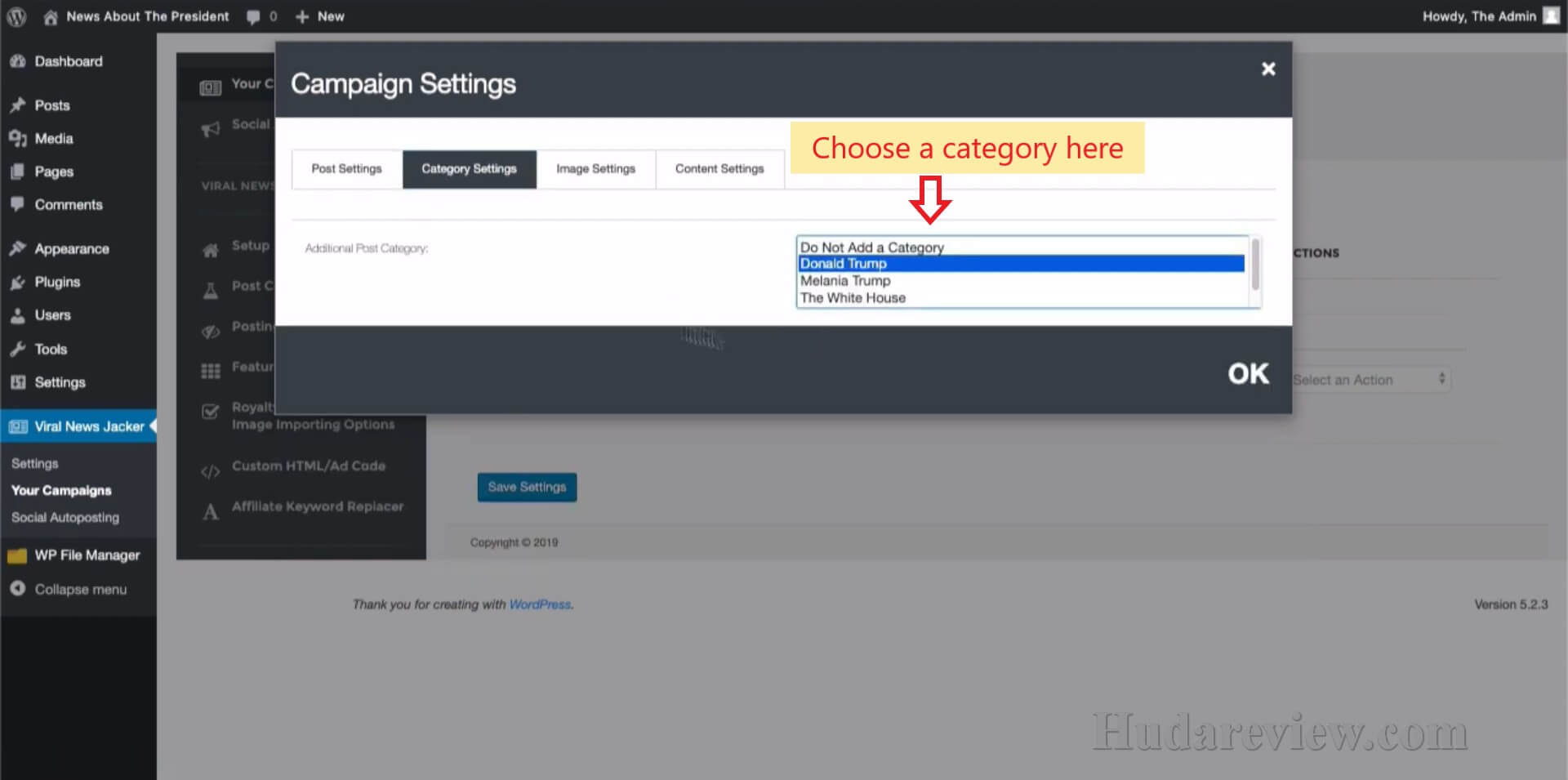Open Viral News Jacker Settings submenu

click(35, 463)
